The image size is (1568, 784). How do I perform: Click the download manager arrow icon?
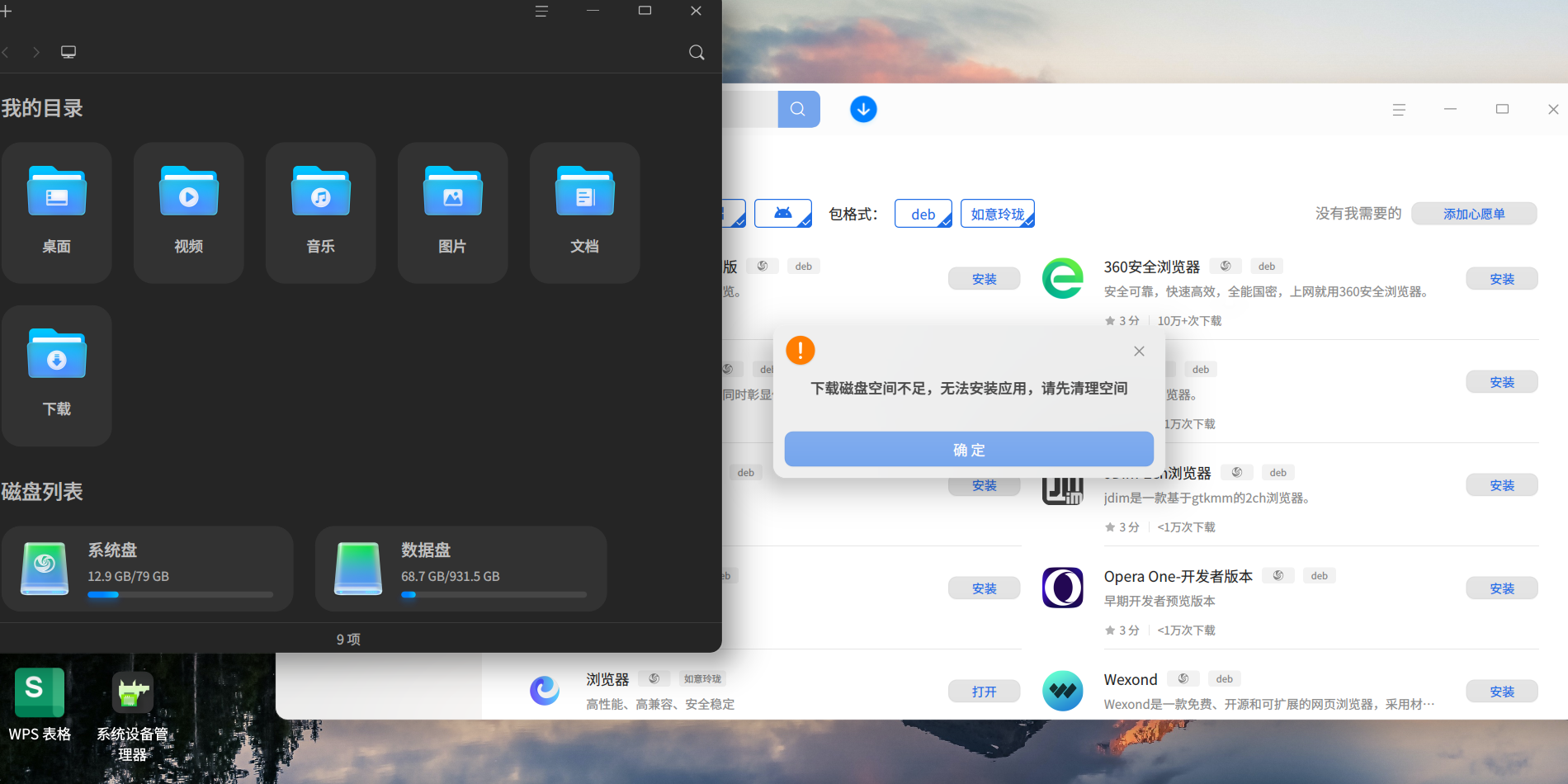pyautogui.click(x=863, y=109)
